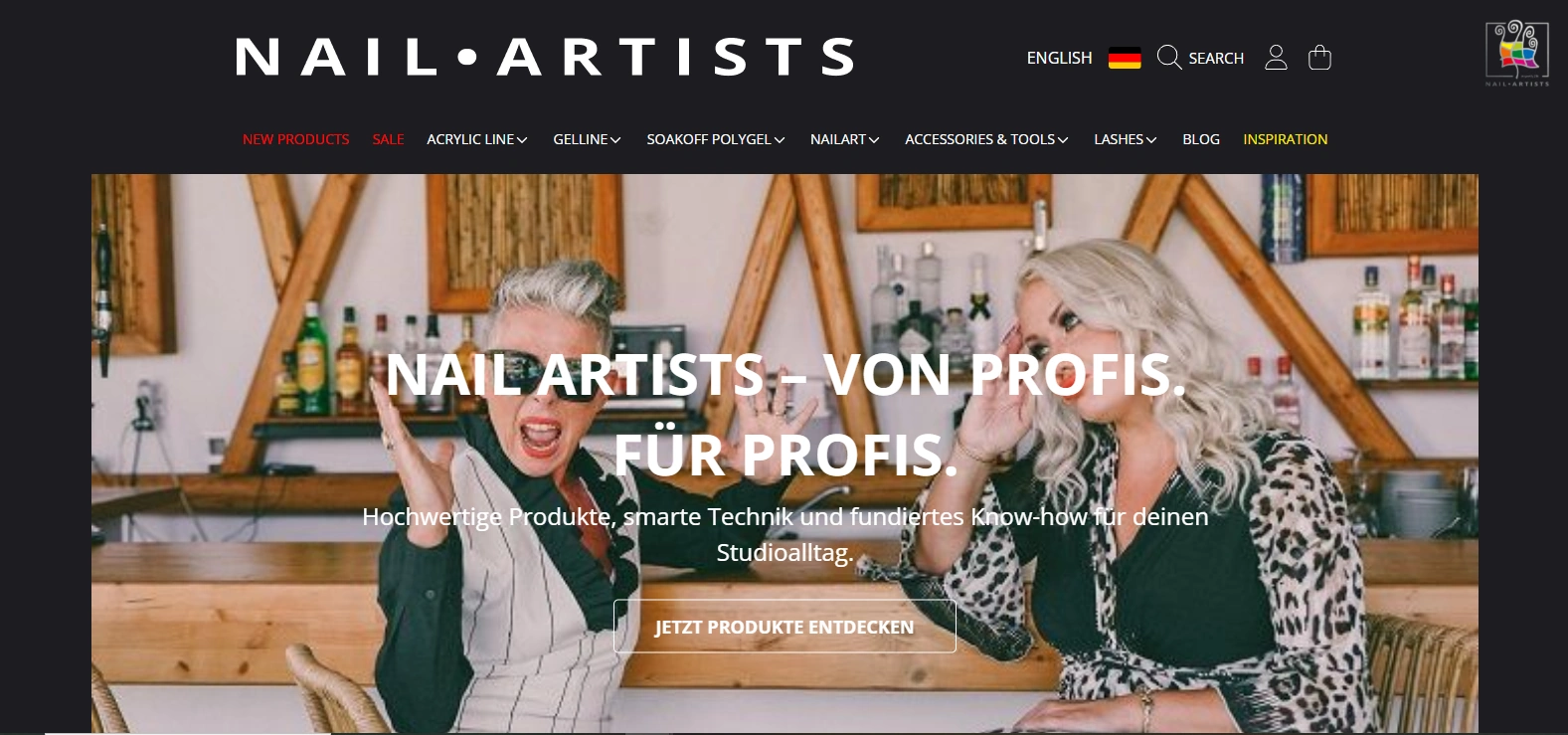Image resolution: width=1568 pixels, height=735 pixels.
Task: Click the German flag language icon
Action: click(x=1125, y=58)
